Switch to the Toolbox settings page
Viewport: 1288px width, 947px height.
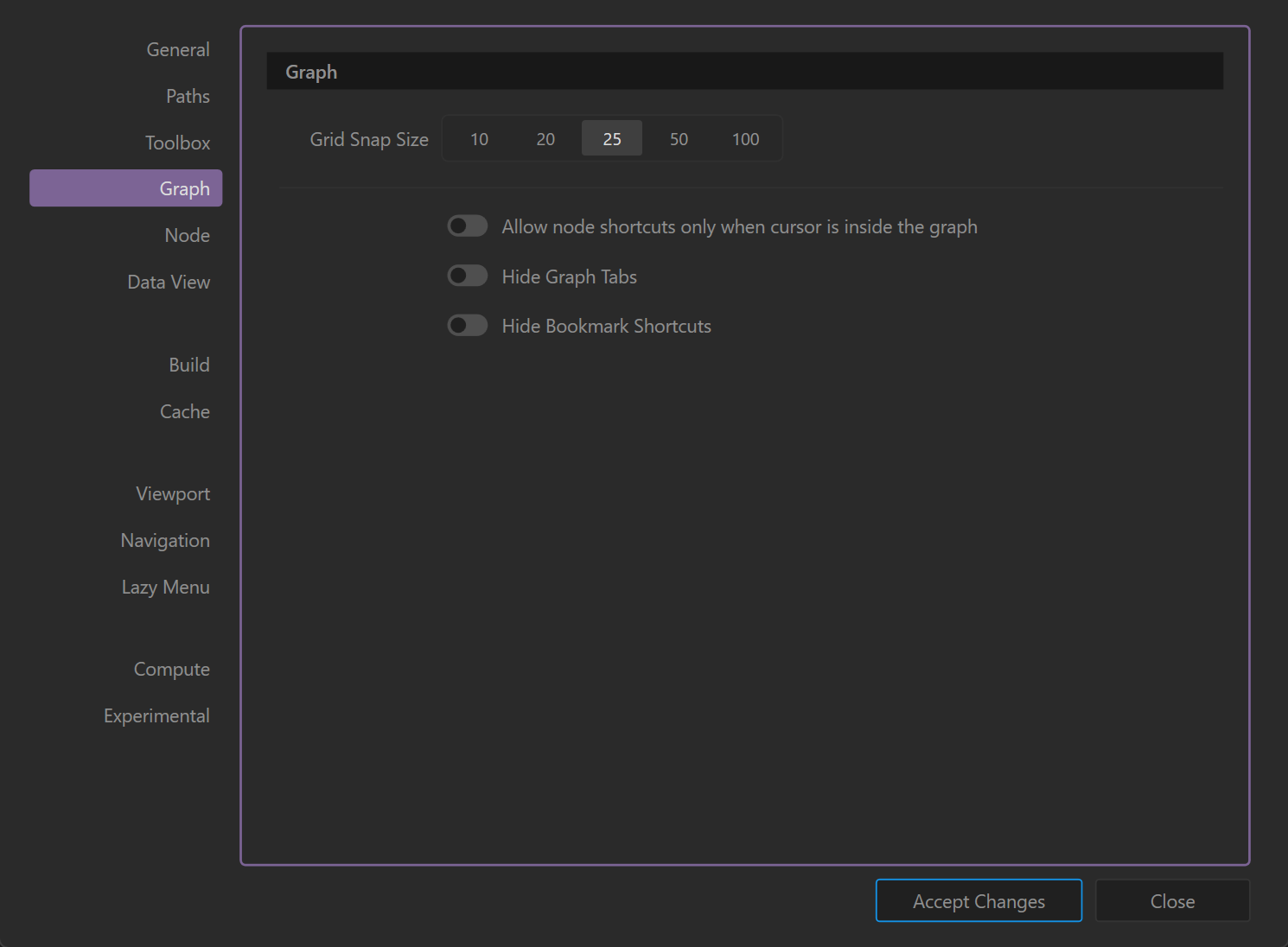[x=177, y=143]
